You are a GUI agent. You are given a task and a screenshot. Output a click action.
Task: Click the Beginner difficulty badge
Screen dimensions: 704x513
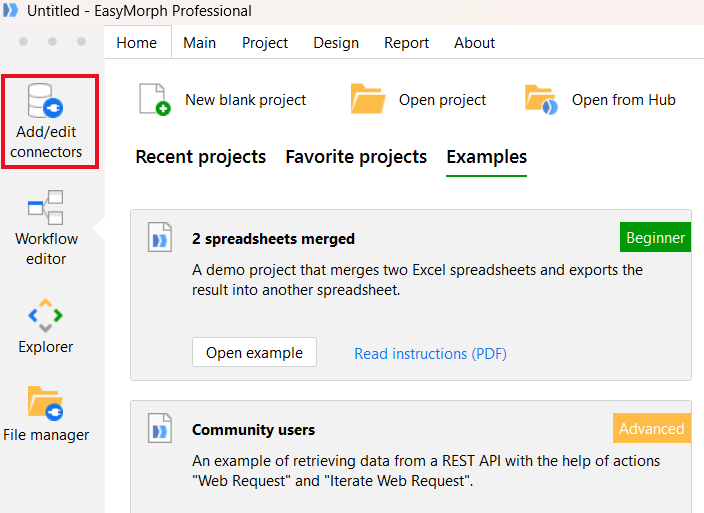(x=655, y=237)
